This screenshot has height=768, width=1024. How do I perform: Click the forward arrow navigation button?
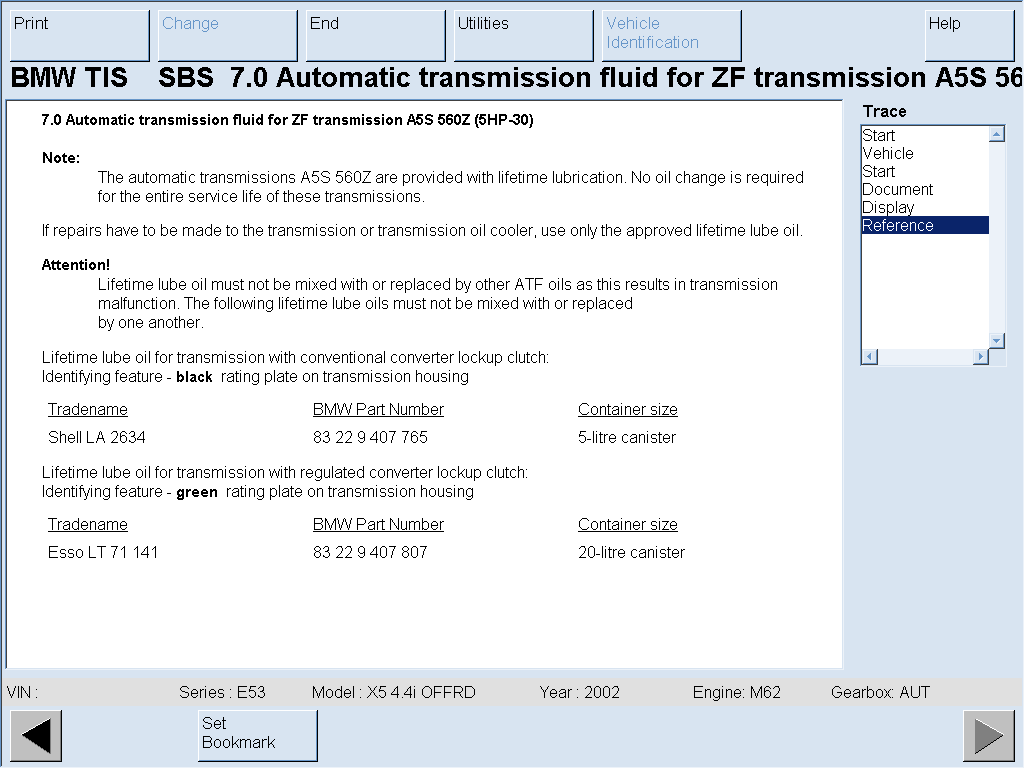click(x=989, y=736)
